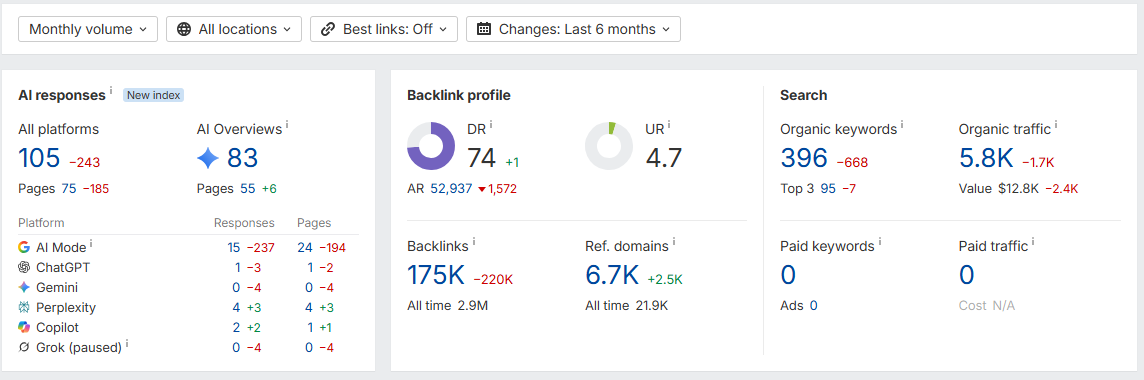Open the Top 3 value 95

click(x=828, y=189)
